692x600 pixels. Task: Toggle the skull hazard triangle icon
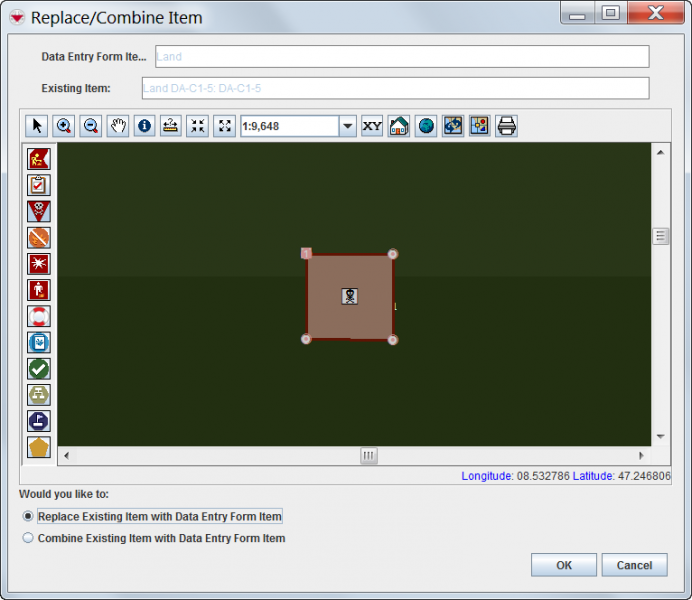click(x=39, y=211)
